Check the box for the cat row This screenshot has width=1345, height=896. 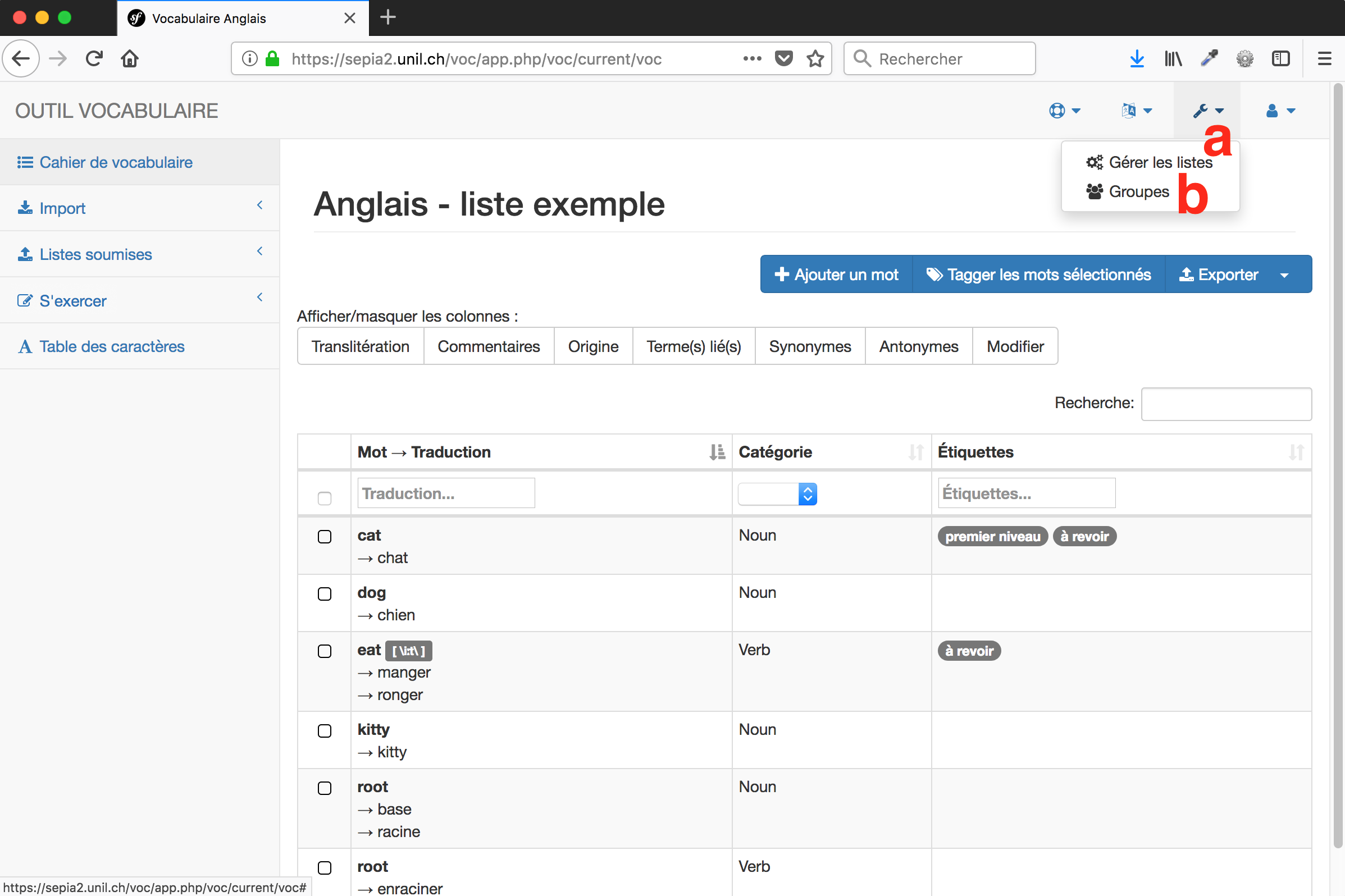coord(324,537)
